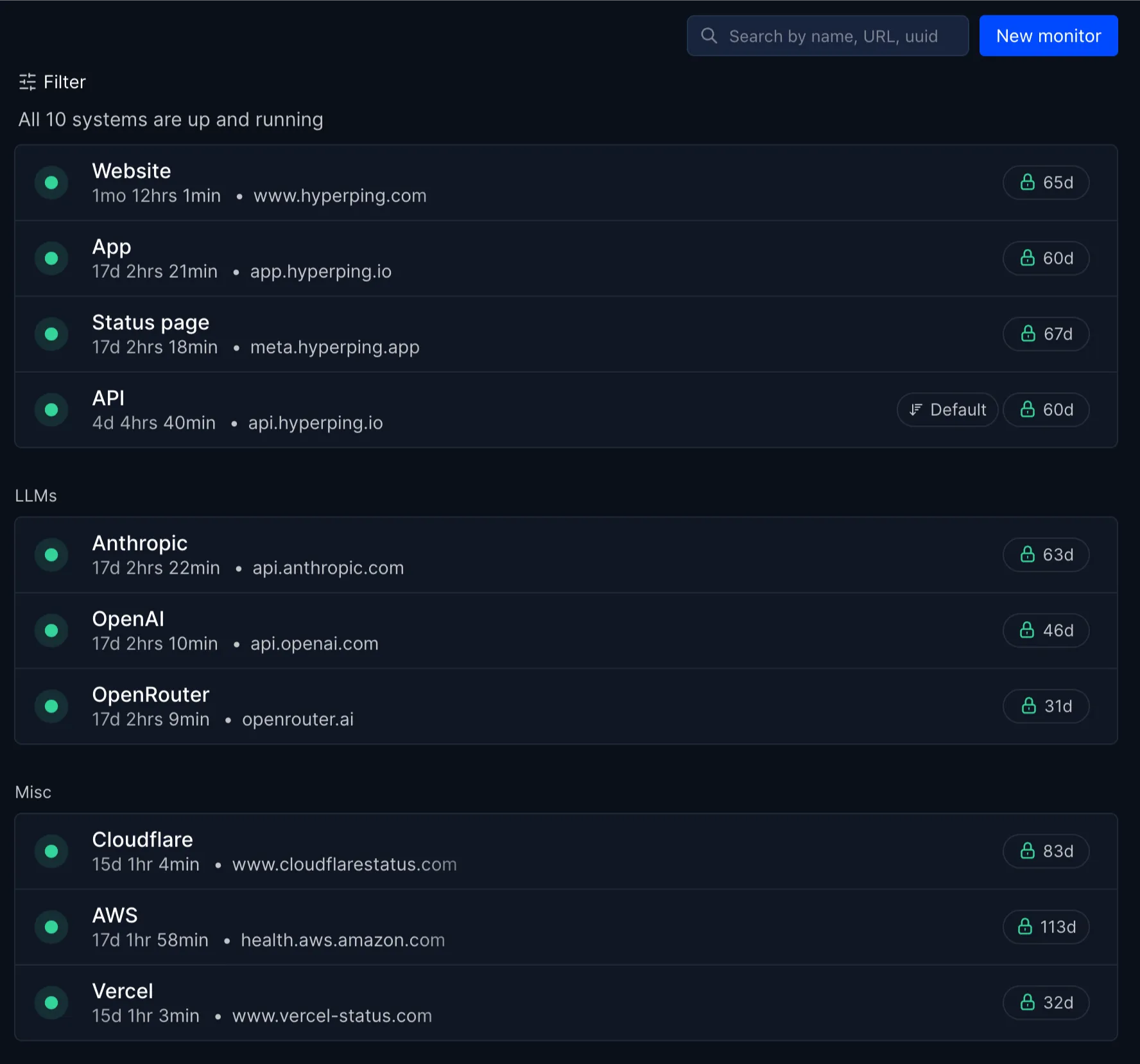The height and width of the screenshot is (1064, 1140).
Task: Click Website's green status dot
Action: pyautogui.click(x=51, y=183)
